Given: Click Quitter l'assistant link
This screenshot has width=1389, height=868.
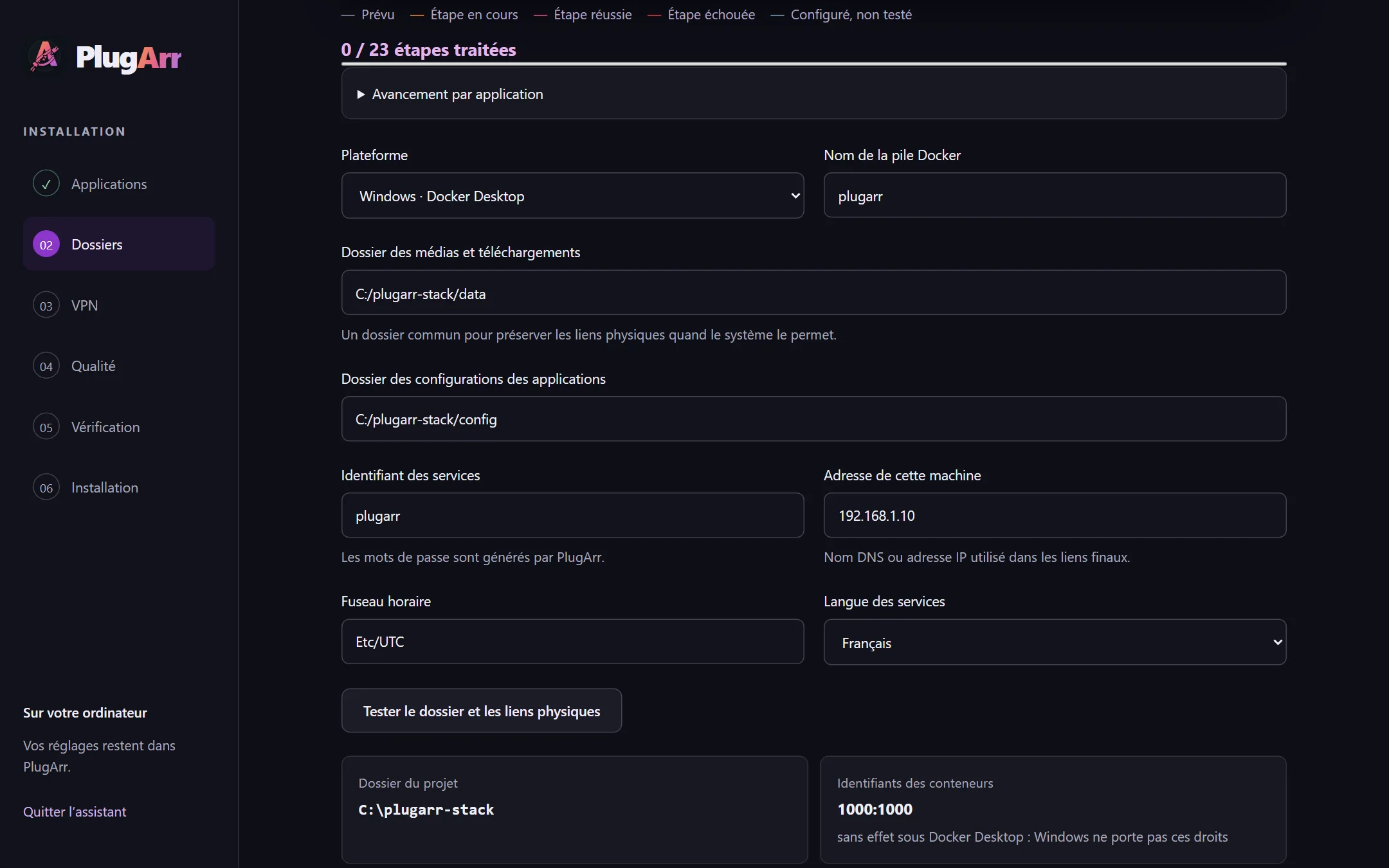Looking at the screenshot, I should pos(75,811).
